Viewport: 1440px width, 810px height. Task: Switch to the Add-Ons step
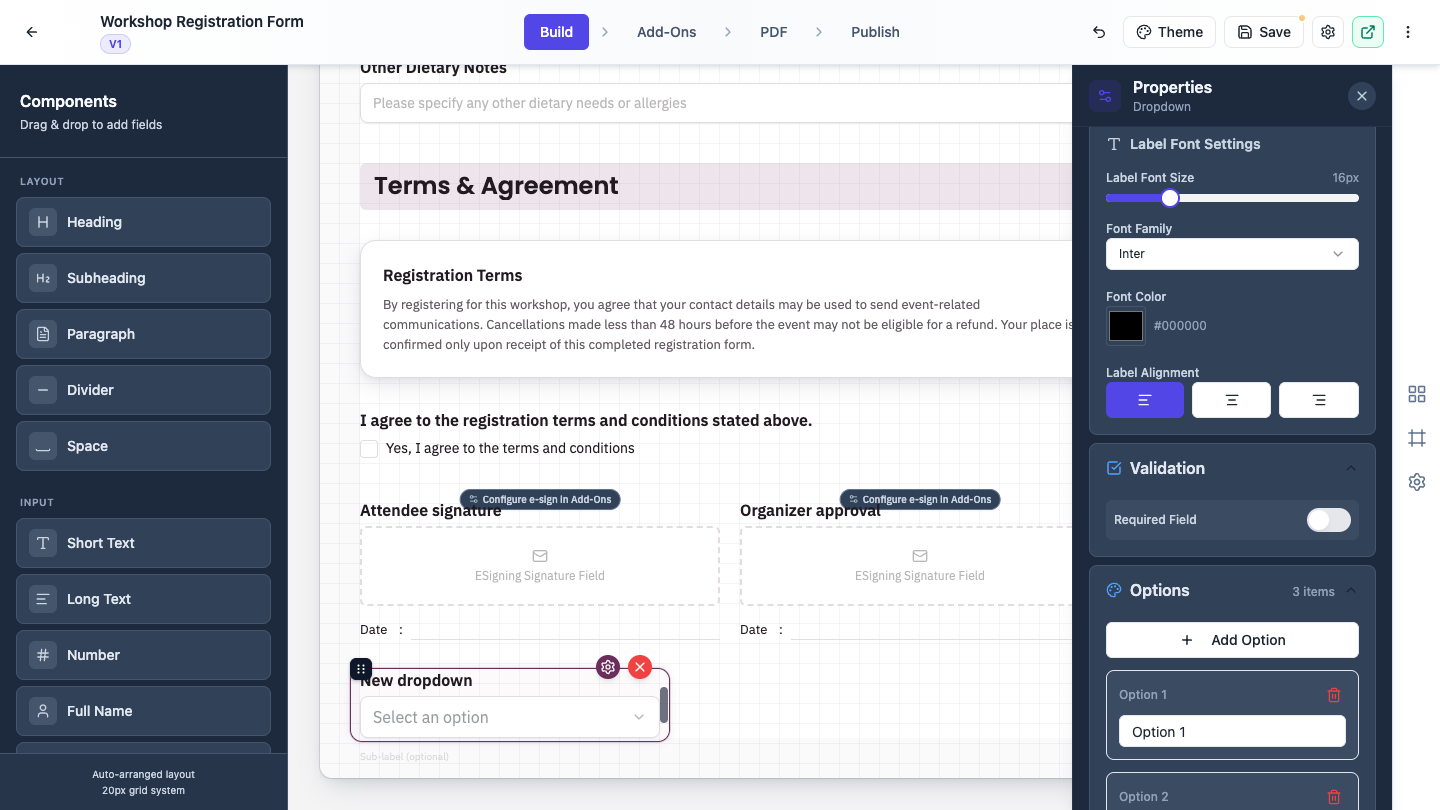666,32
